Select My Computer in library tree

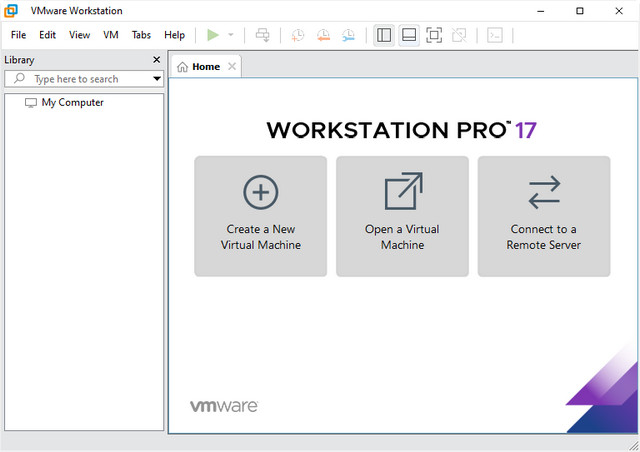(x=72, y=102)
